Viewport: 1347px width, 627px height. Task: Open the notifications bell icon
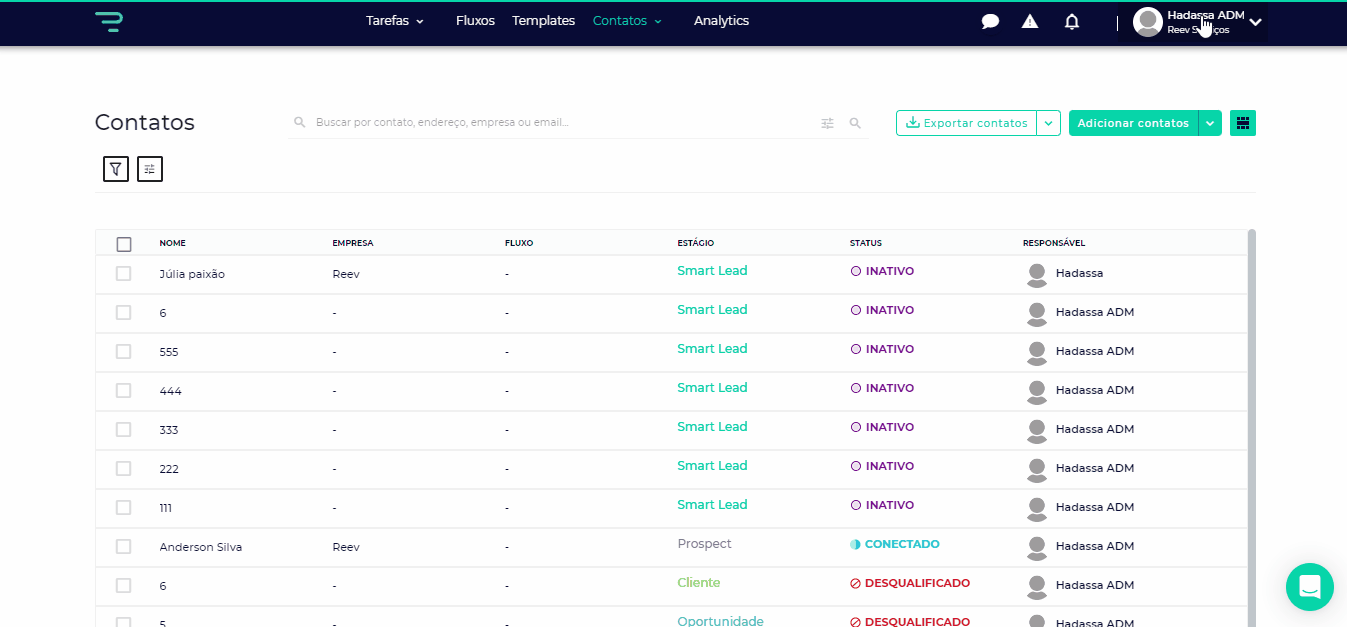tap(1072, 22)
